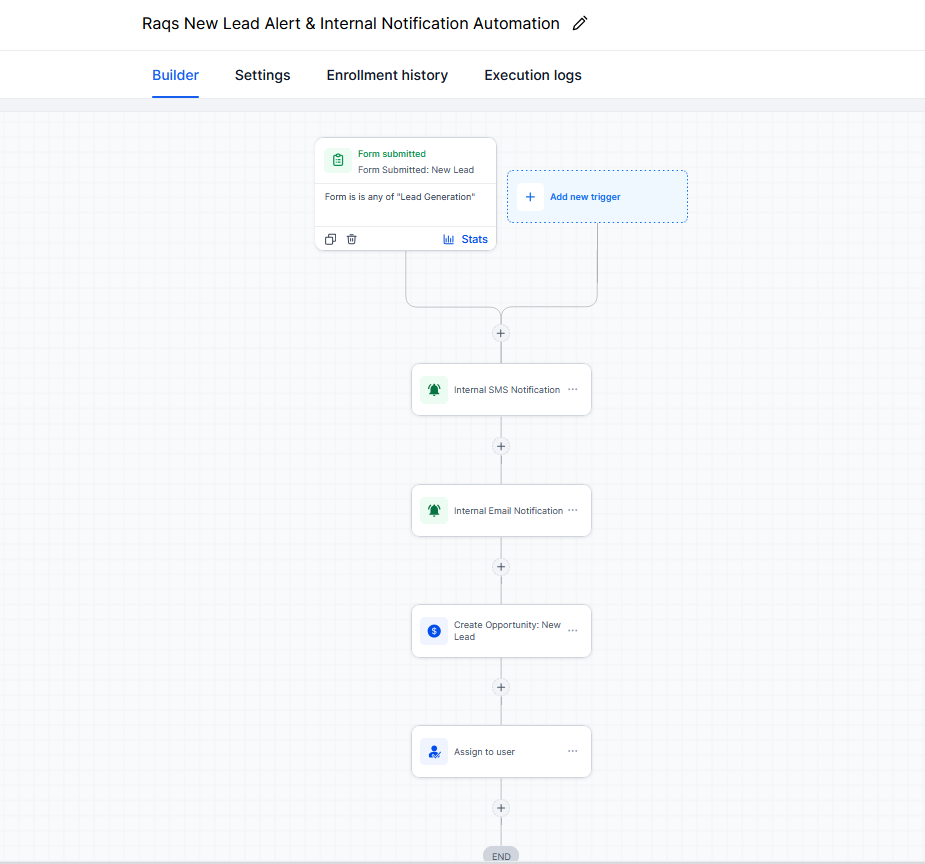Open the options menu for Create Opportunity

573,630
